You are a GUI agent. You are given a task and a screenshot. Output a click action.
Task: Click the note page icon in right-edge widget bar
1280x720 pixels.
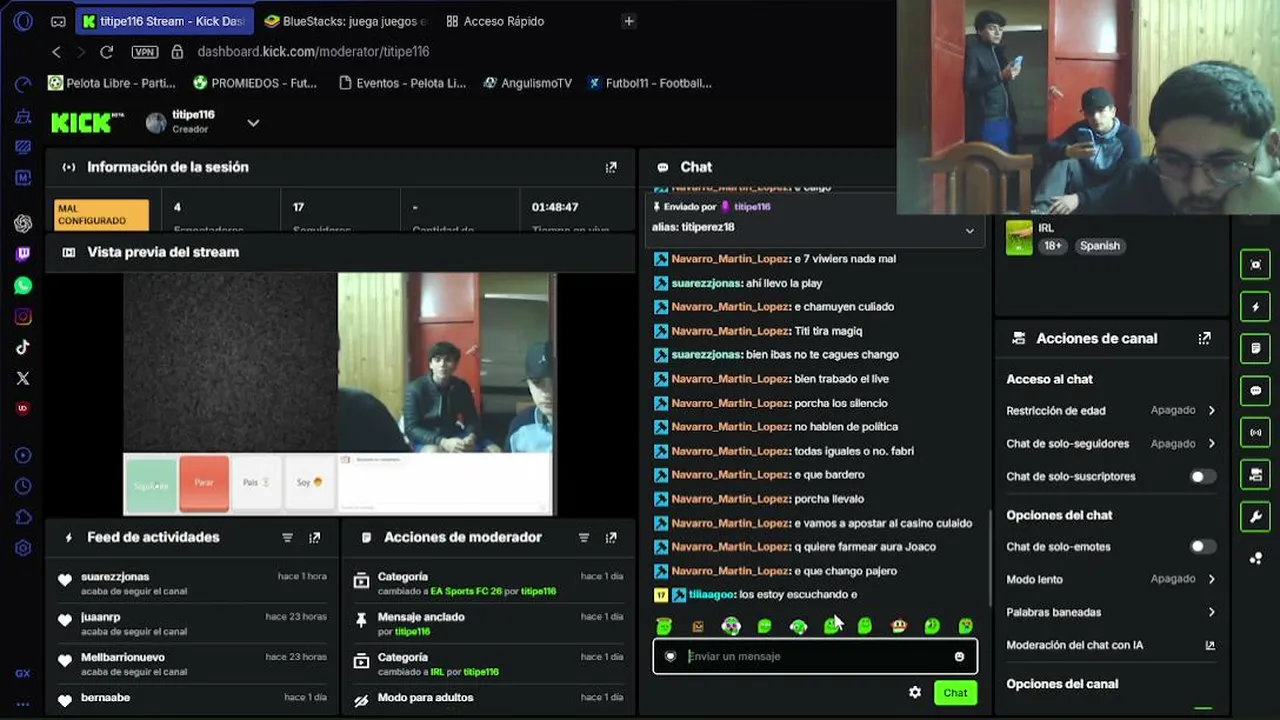click(x=1256, y=349)
